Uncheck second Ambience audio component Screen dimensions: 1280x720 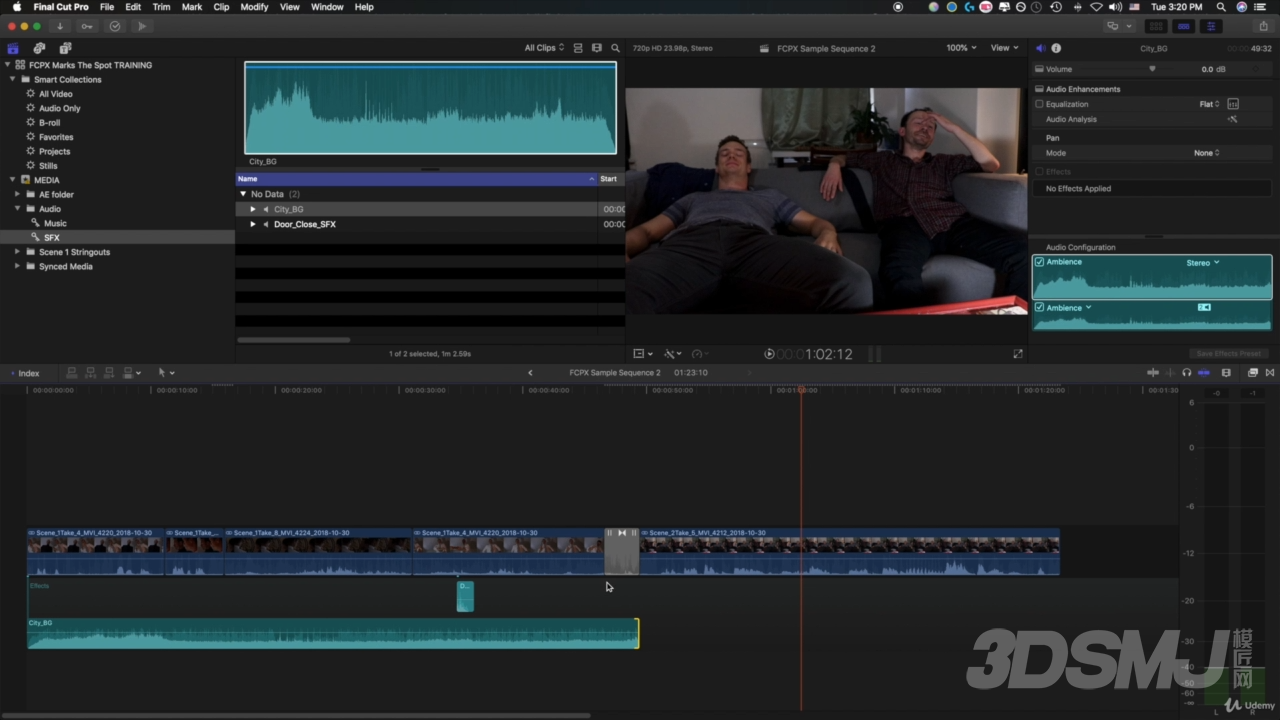(x=1040, y=308)
